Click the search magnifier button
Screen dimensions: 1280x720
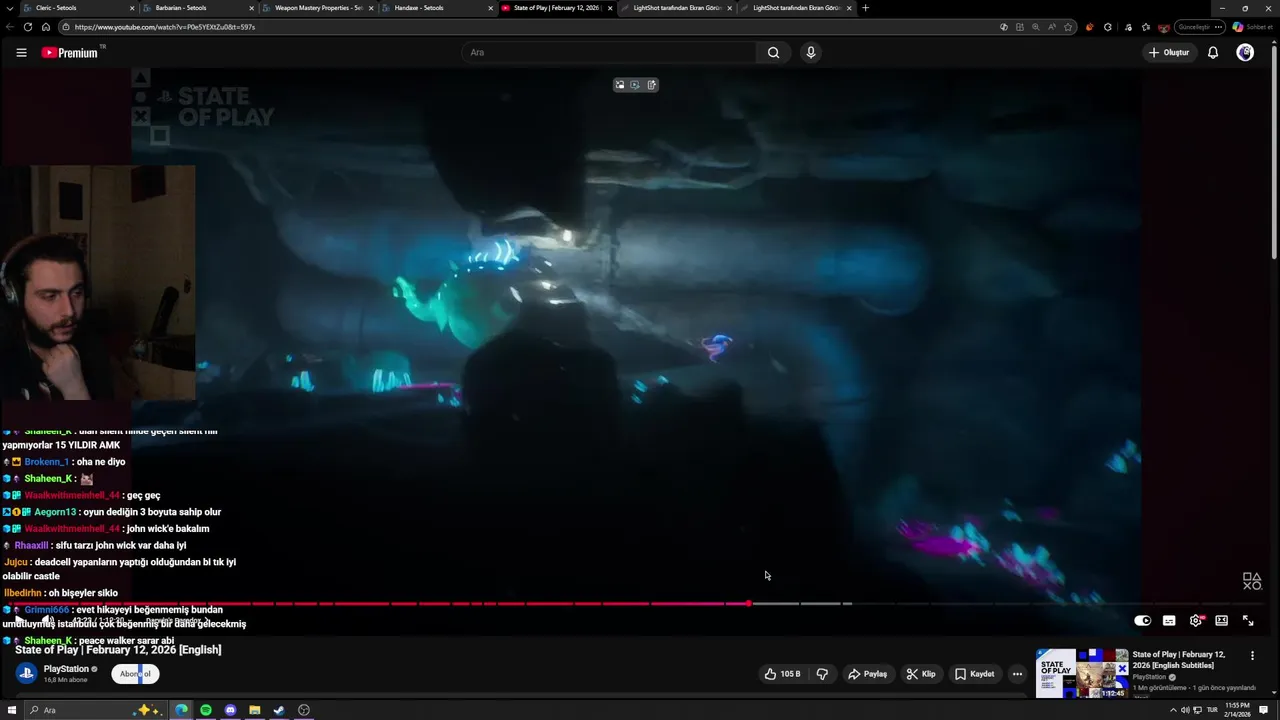coord(773,53)
